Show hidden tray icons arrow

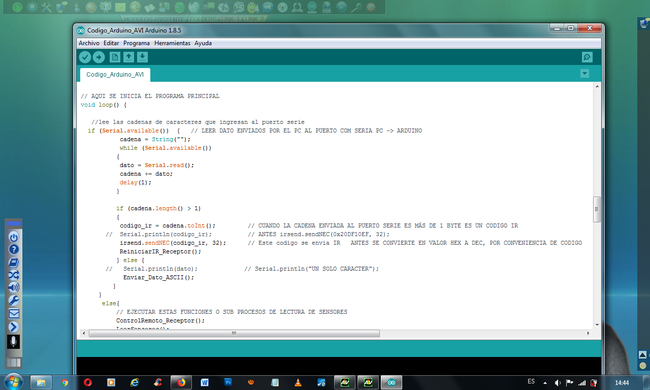pyautogui.click(x=545, y=383)
